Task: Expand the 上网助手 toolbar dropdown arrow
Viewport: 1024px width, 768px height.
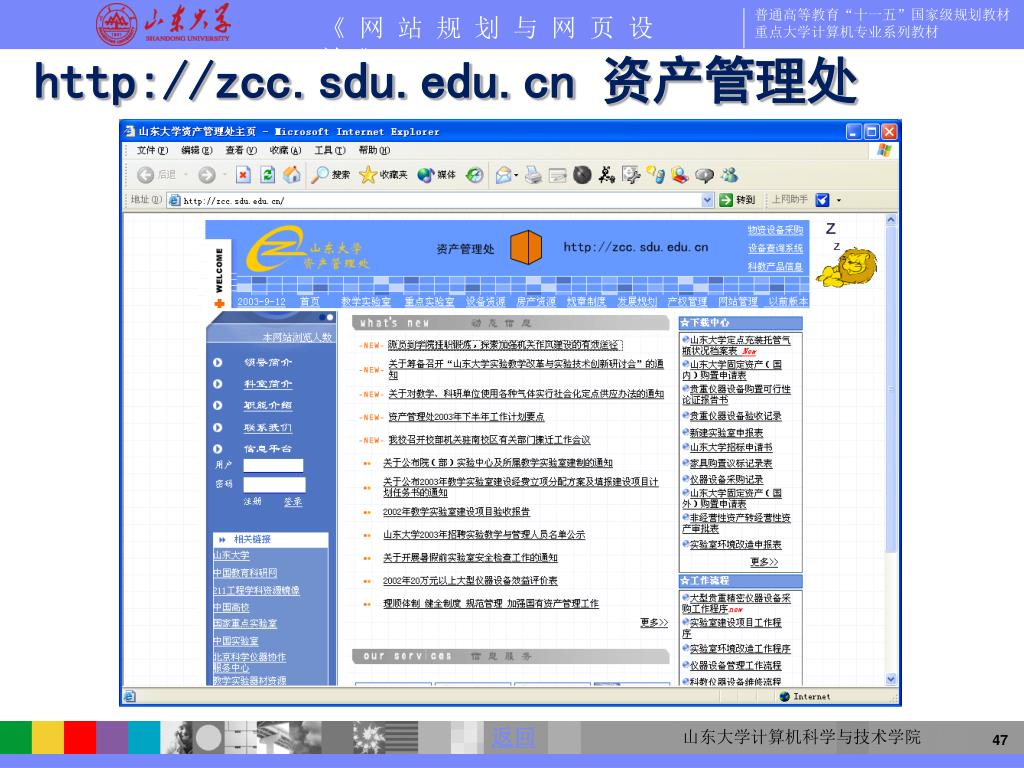Action: tap(839, 200)
